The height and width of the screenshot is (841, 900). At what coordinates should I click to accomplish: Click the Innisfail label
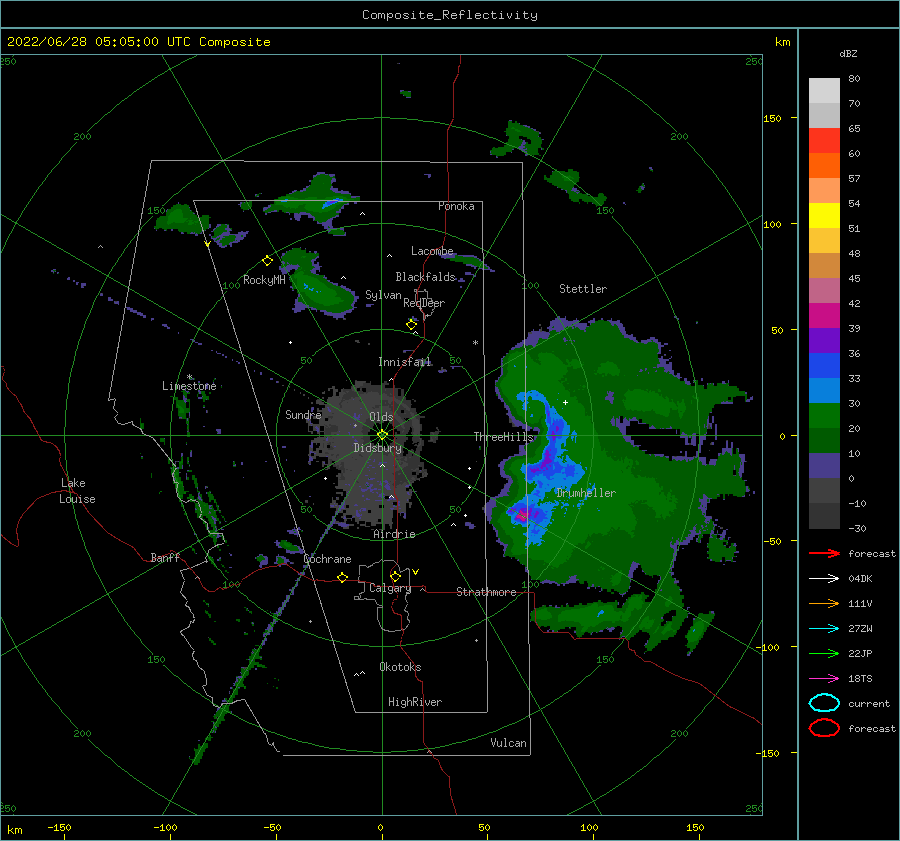[x=405, y=362]
